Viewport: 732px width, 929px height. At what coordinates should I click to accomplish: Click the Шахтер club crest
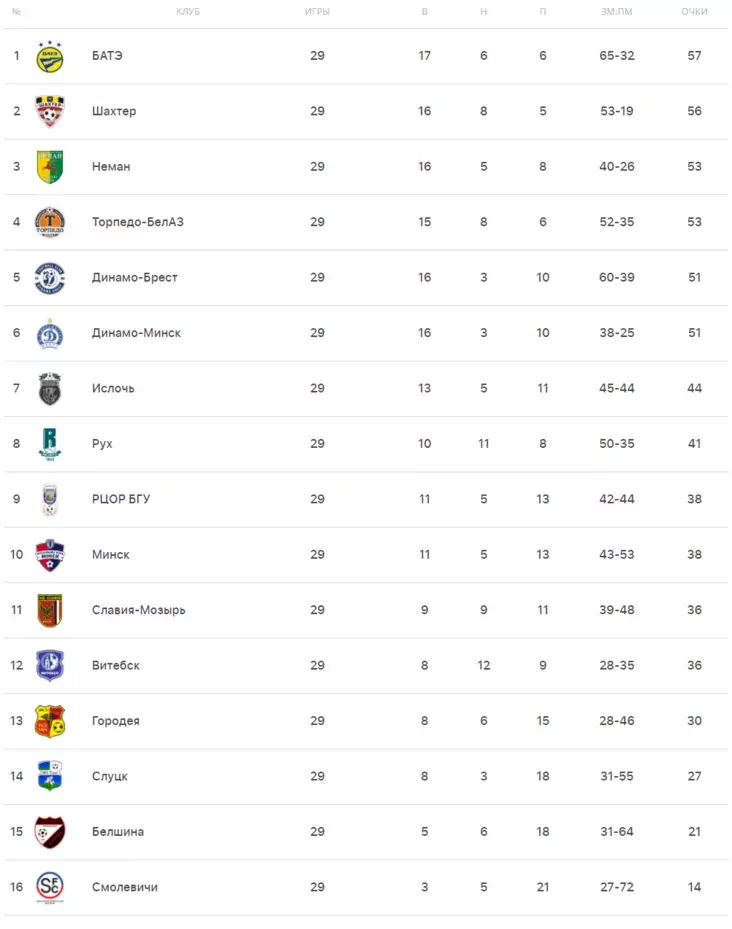(50, 112)
